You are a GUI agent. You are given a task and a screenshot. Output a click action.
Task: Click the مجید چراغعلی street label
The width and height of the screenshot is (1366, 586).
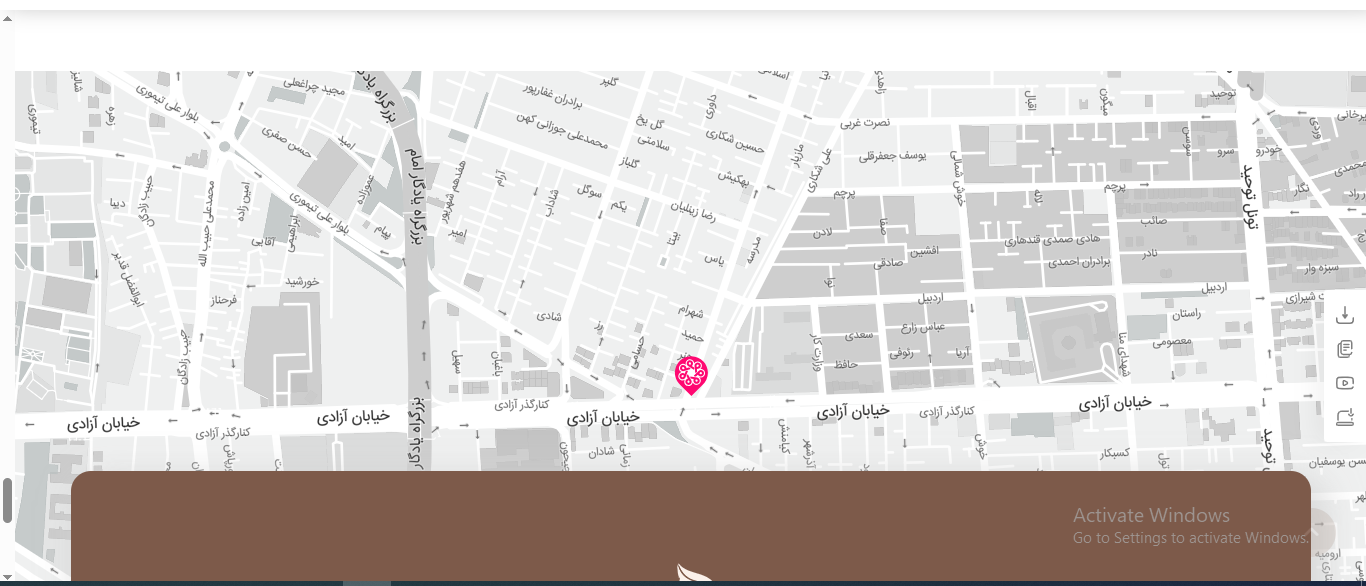pyautogui.click(x=313, y=87)
